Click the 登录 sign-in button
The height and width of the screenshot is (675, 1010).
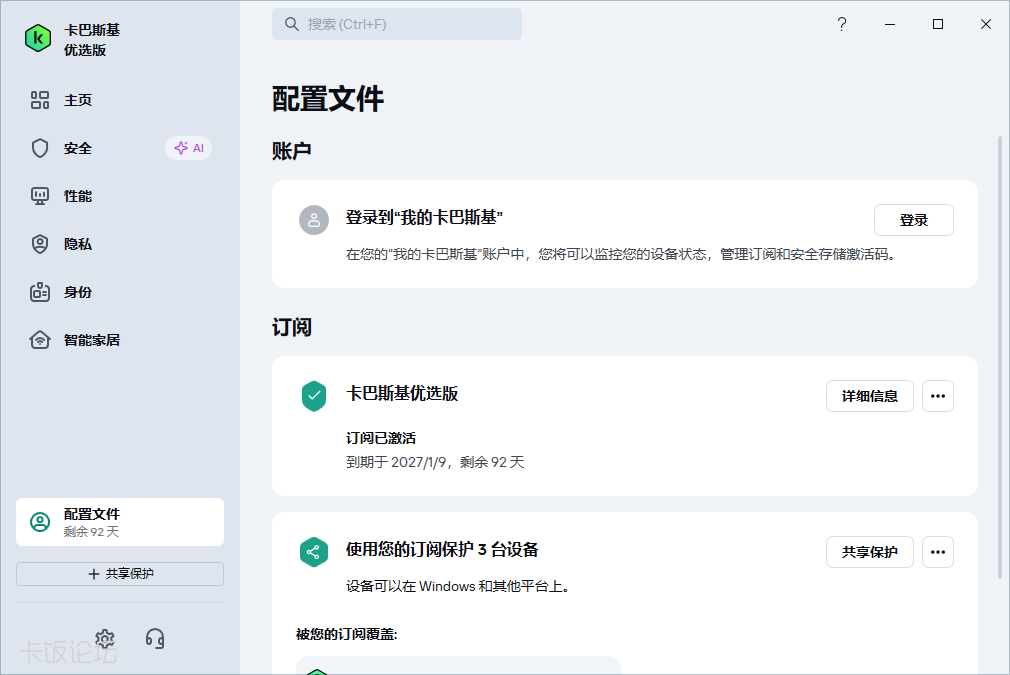[x=913, y=220]
